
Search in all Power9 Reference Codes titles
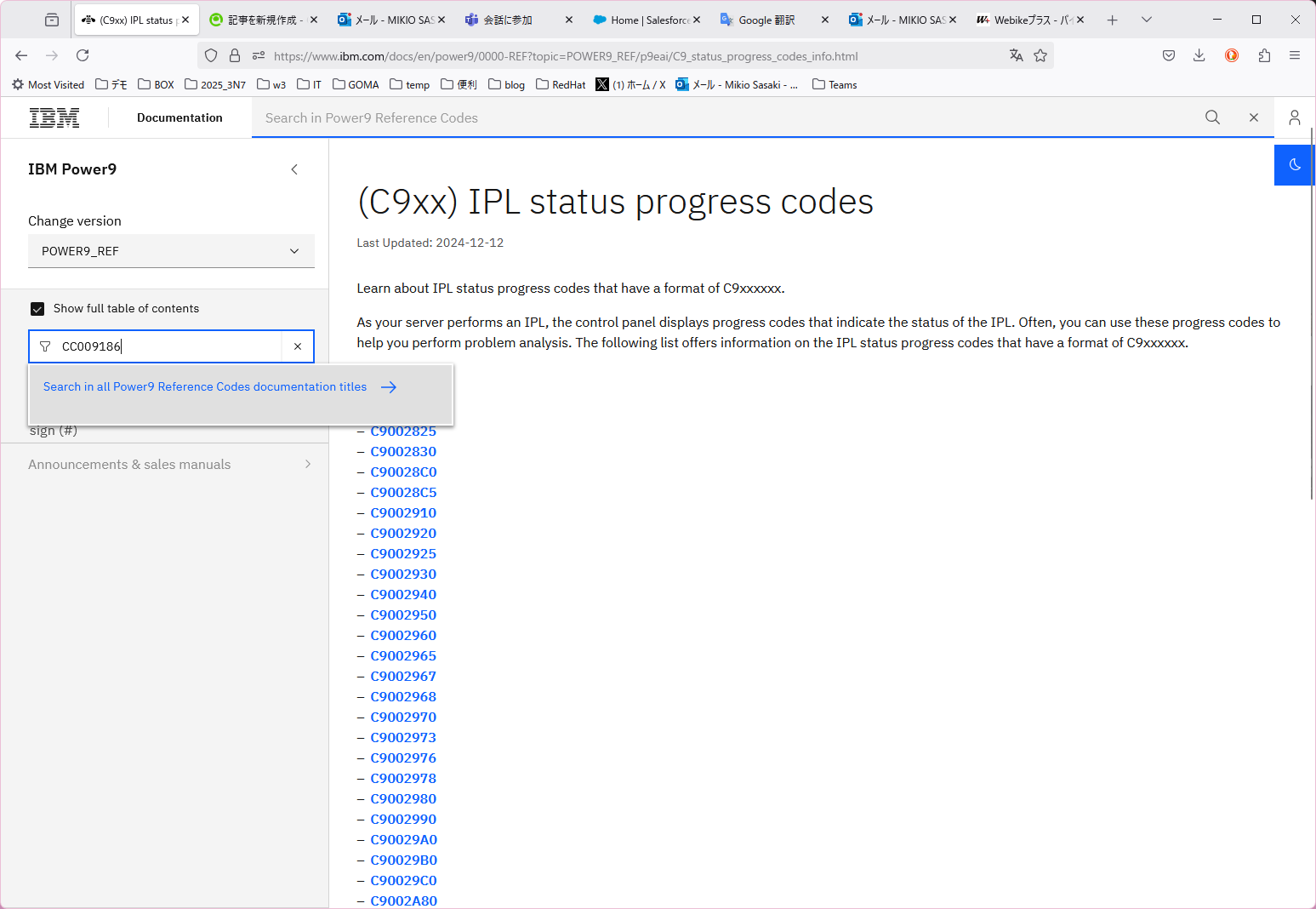pyautogui.click(x=220, y=387)
